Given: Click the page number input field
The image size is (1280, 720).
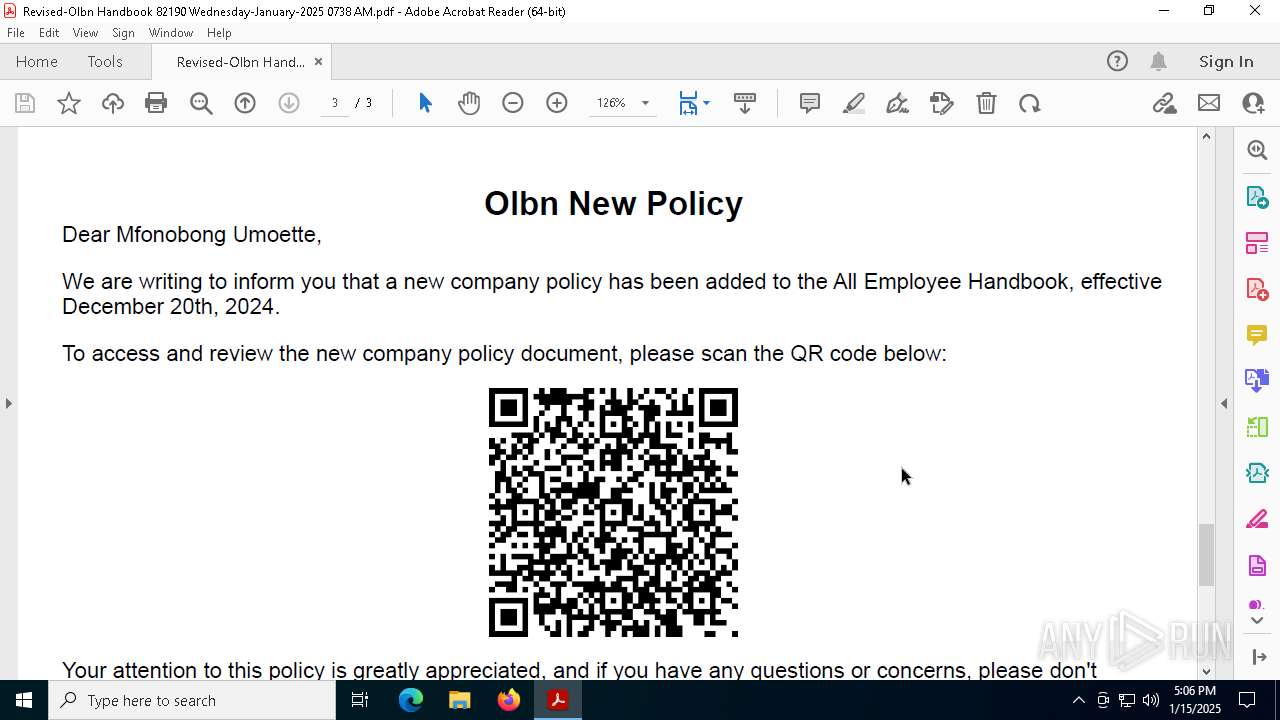Looking at the screenshot, I should (335, 103).
